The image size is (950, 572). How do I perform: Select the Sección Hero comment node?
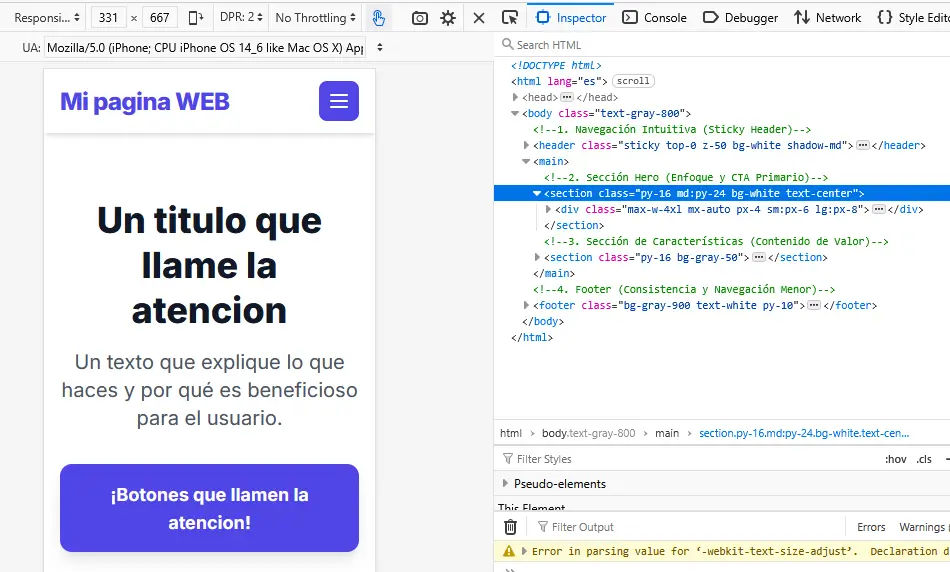[x=686, y=178]
